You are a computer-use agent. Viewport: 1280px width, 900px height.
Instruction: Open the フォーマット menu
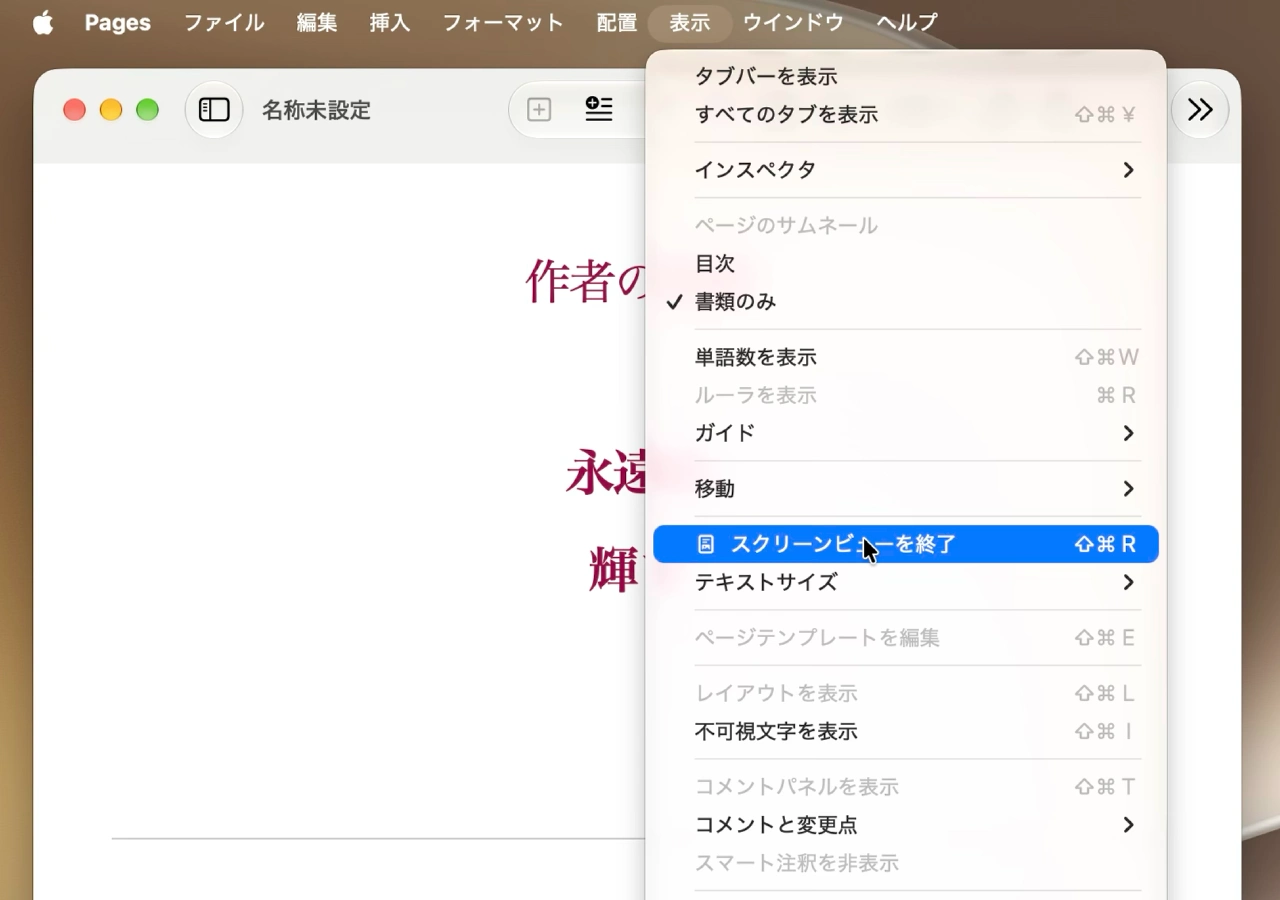point(503,22)
